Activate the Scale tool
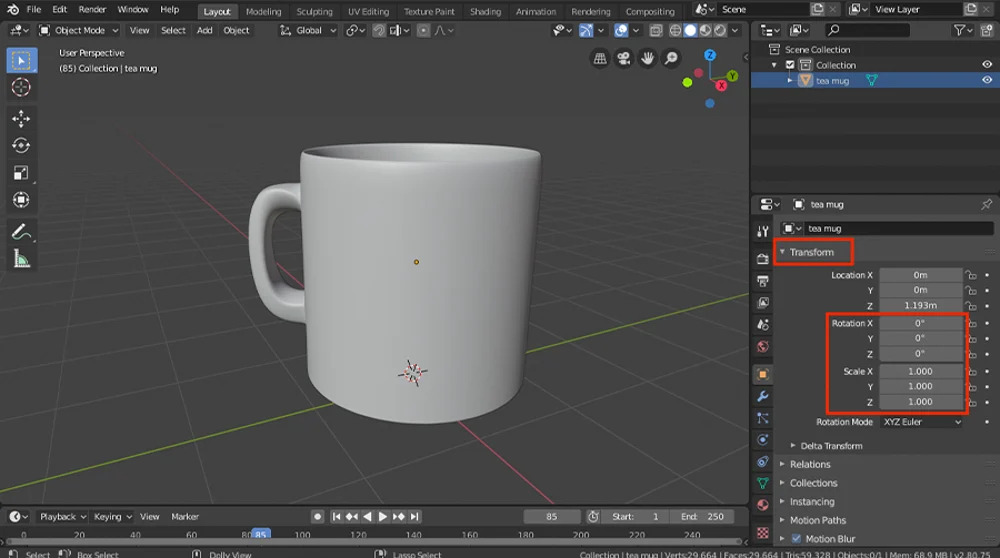1000x558 pixels. tap(20, 173)
